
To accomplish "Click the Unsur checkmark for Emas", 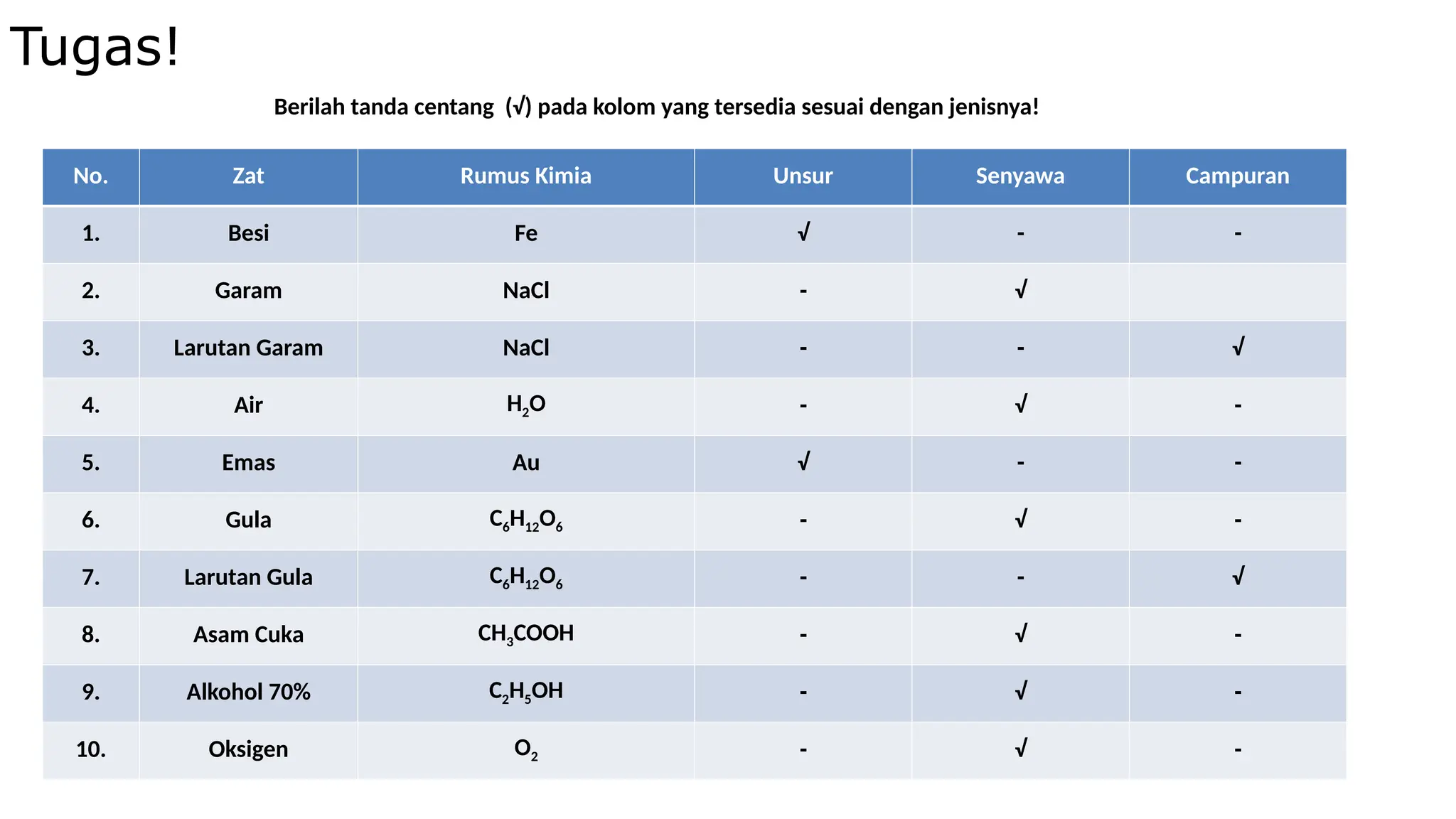I will pos(803,462).
